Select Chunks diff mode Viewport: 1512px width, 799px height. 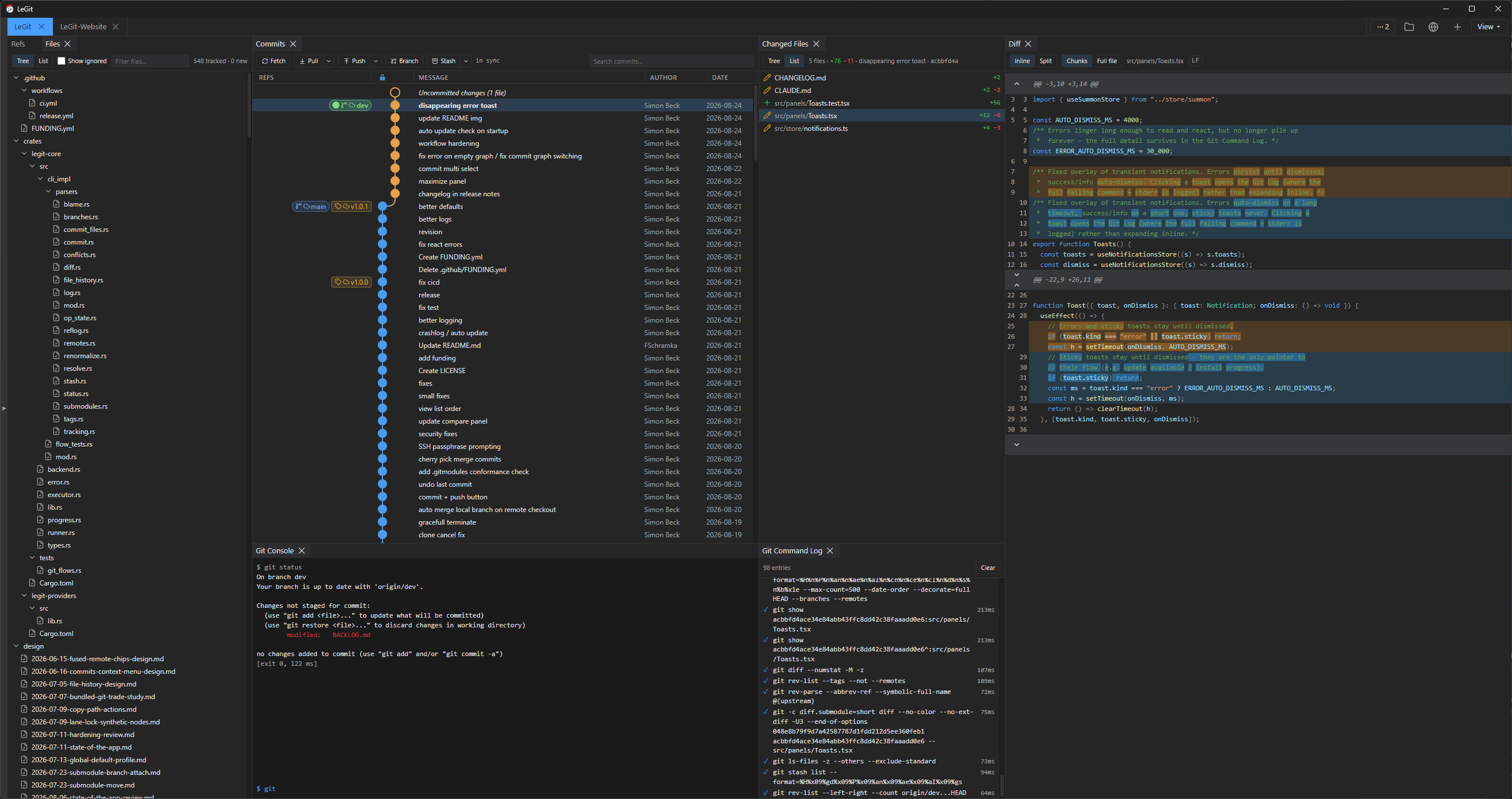1077,61
